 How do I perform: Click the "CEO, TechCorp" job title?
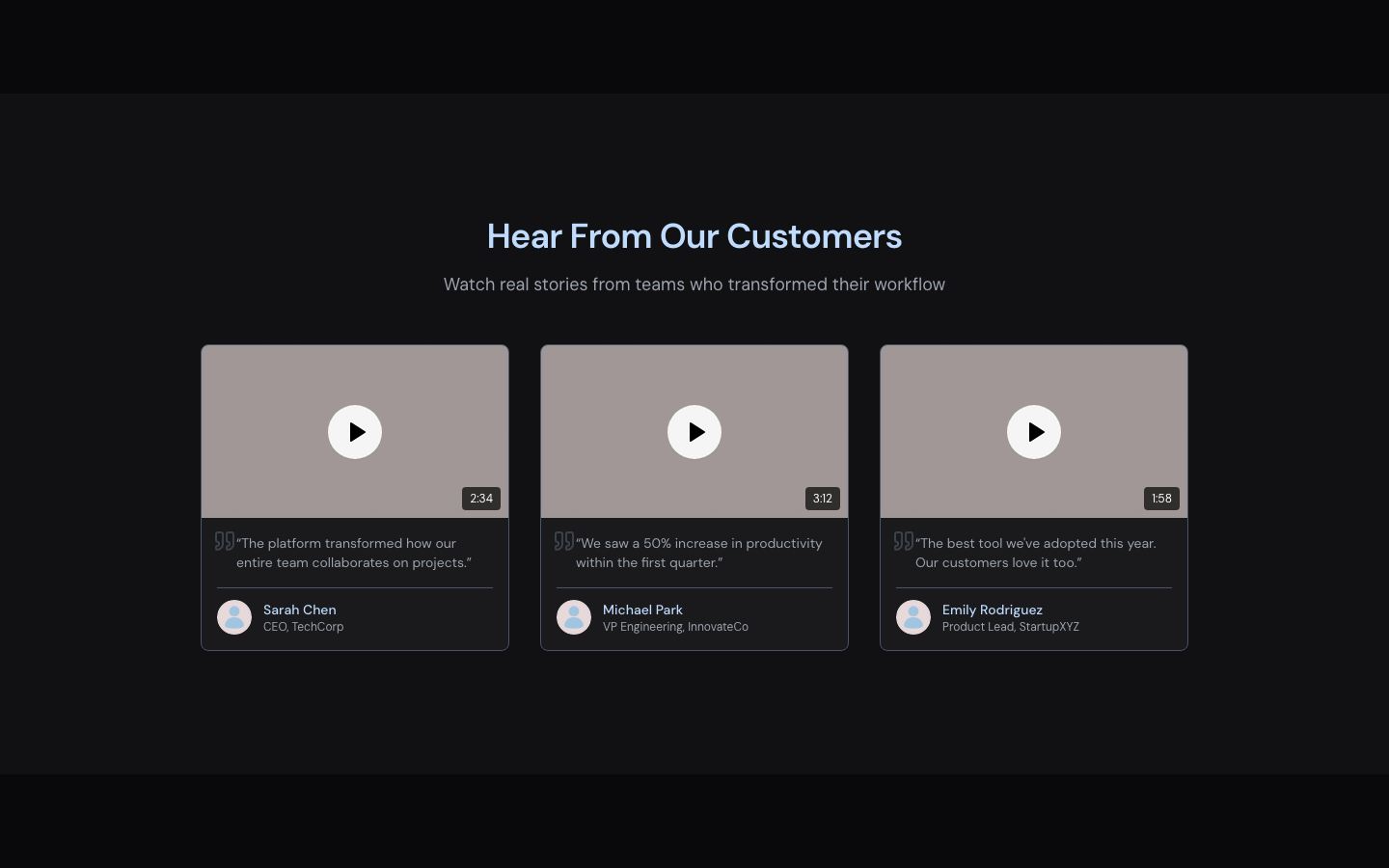pos(303,627)
